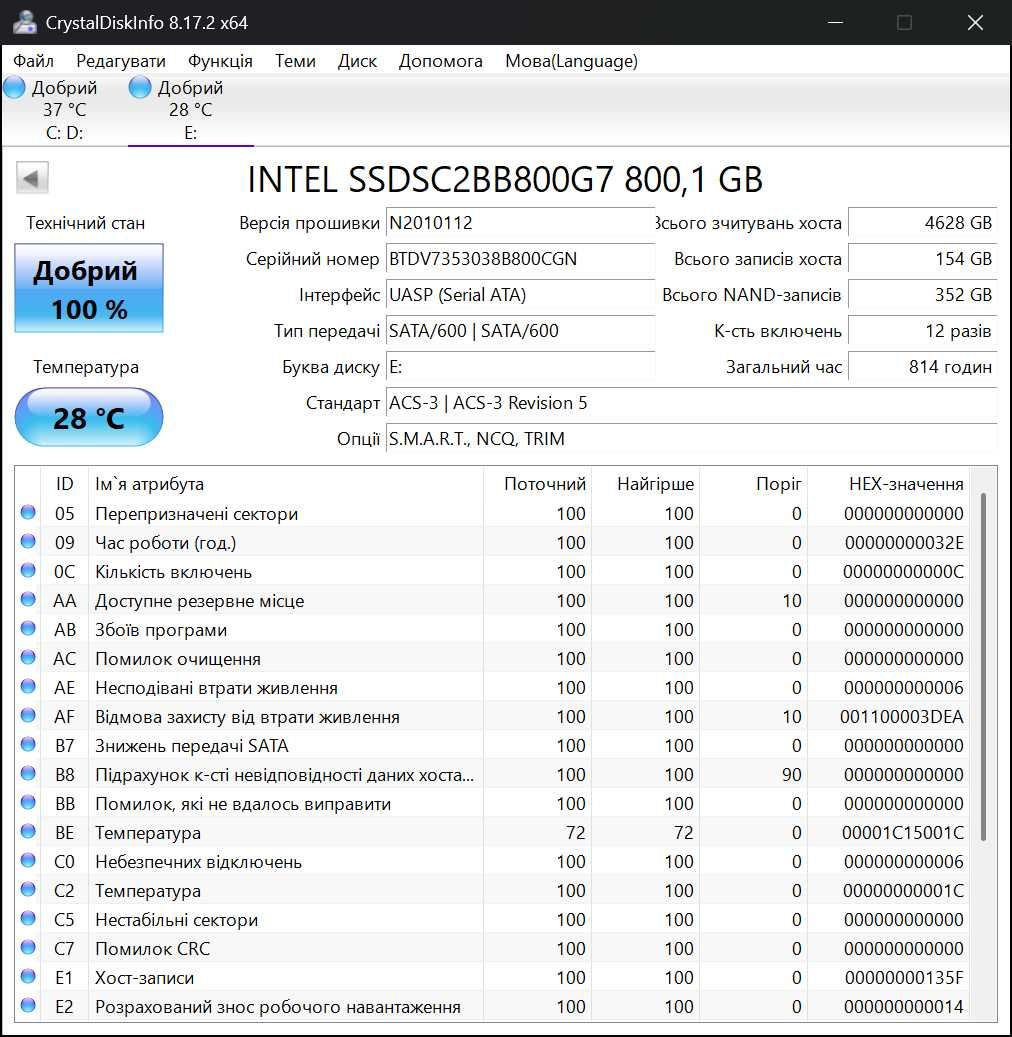Click the Технічний стан label
1012x1037 pixels.
pyautogui.click(x=85, y=223)
